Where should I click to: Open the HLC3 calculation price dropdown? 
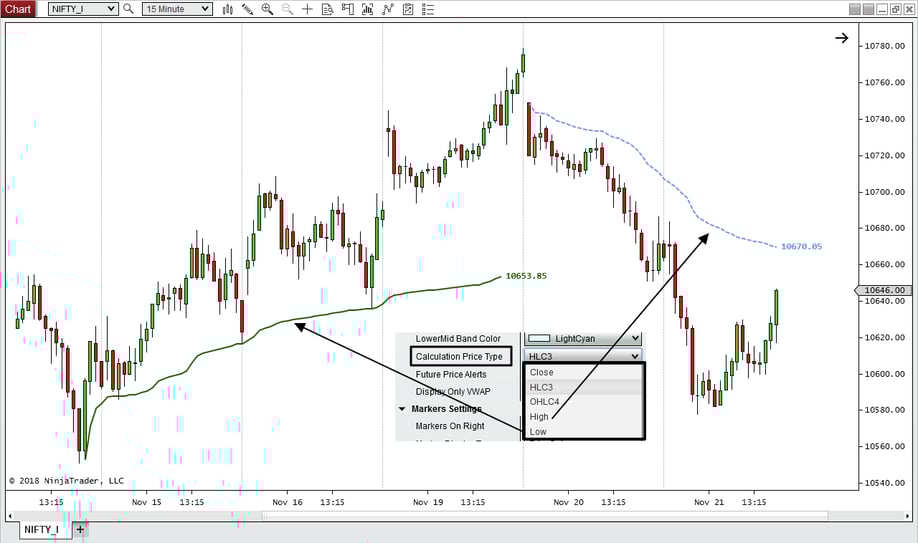(583, 356)
